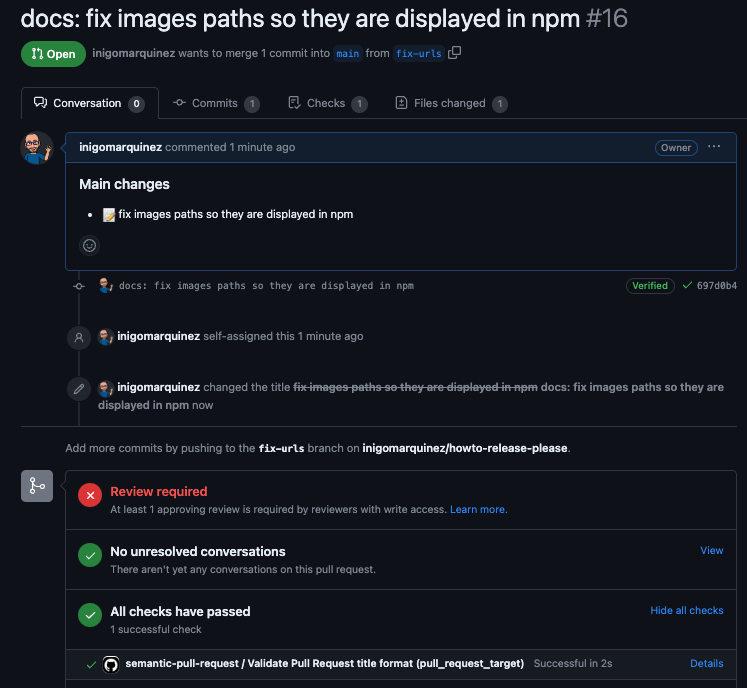Image resolution: width=747 pixels, height=688 pixels.
Task: Click 'All checks have passed' heading text
Action: pos(180,611)
